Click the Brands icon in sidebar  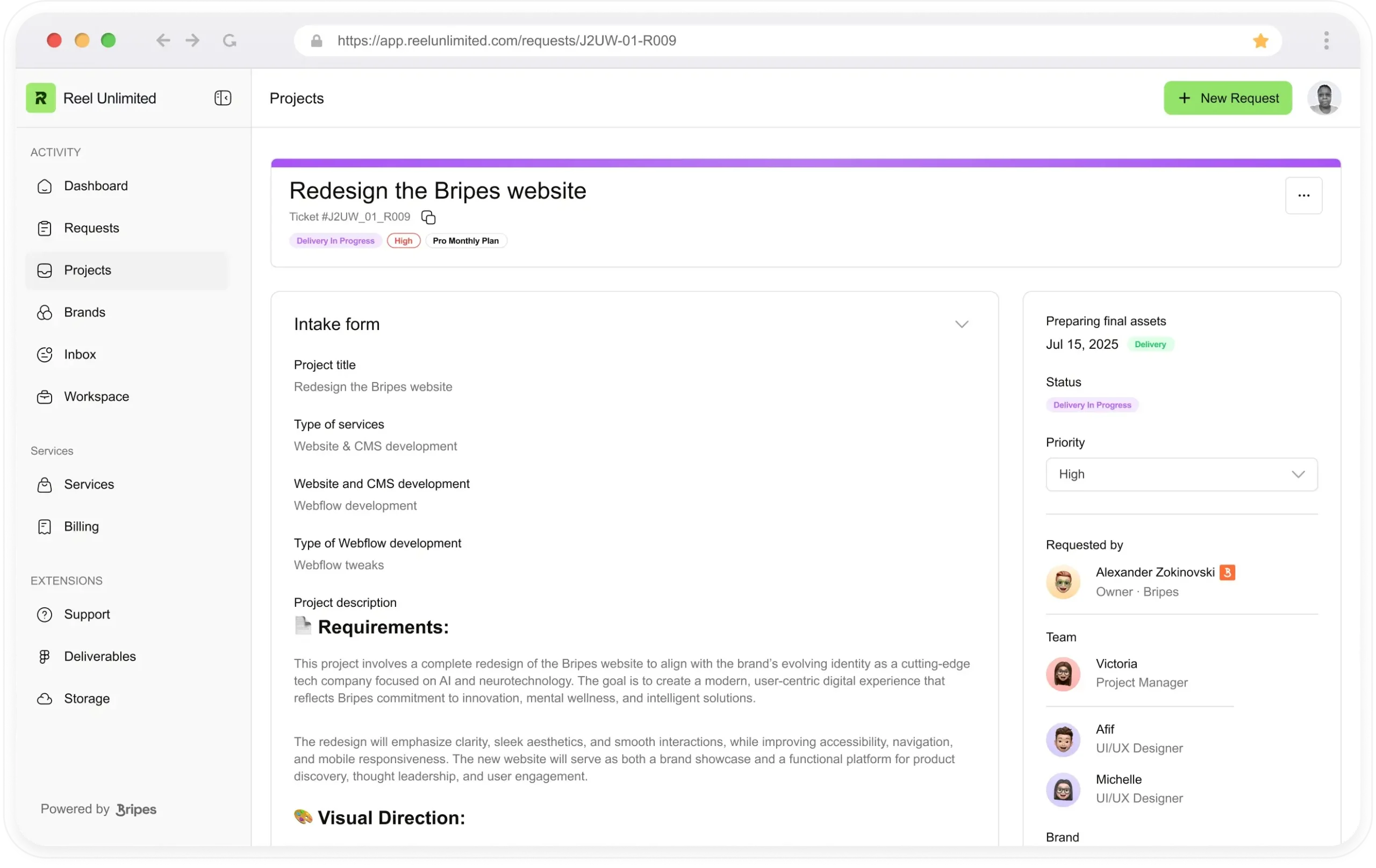coord(45,313)
